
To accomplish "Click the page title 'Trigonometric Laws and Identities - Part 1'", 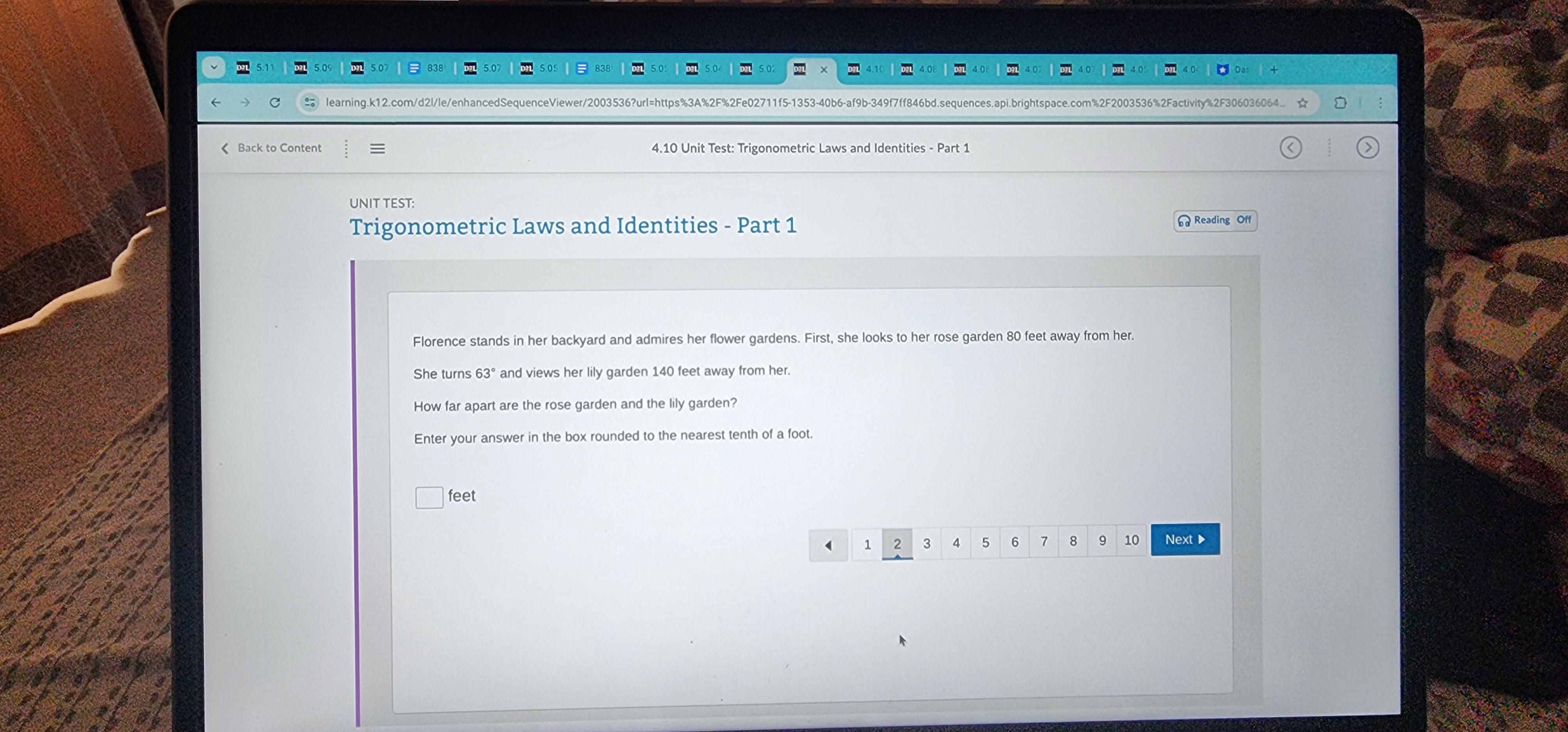I will click(x=573, y=226).
